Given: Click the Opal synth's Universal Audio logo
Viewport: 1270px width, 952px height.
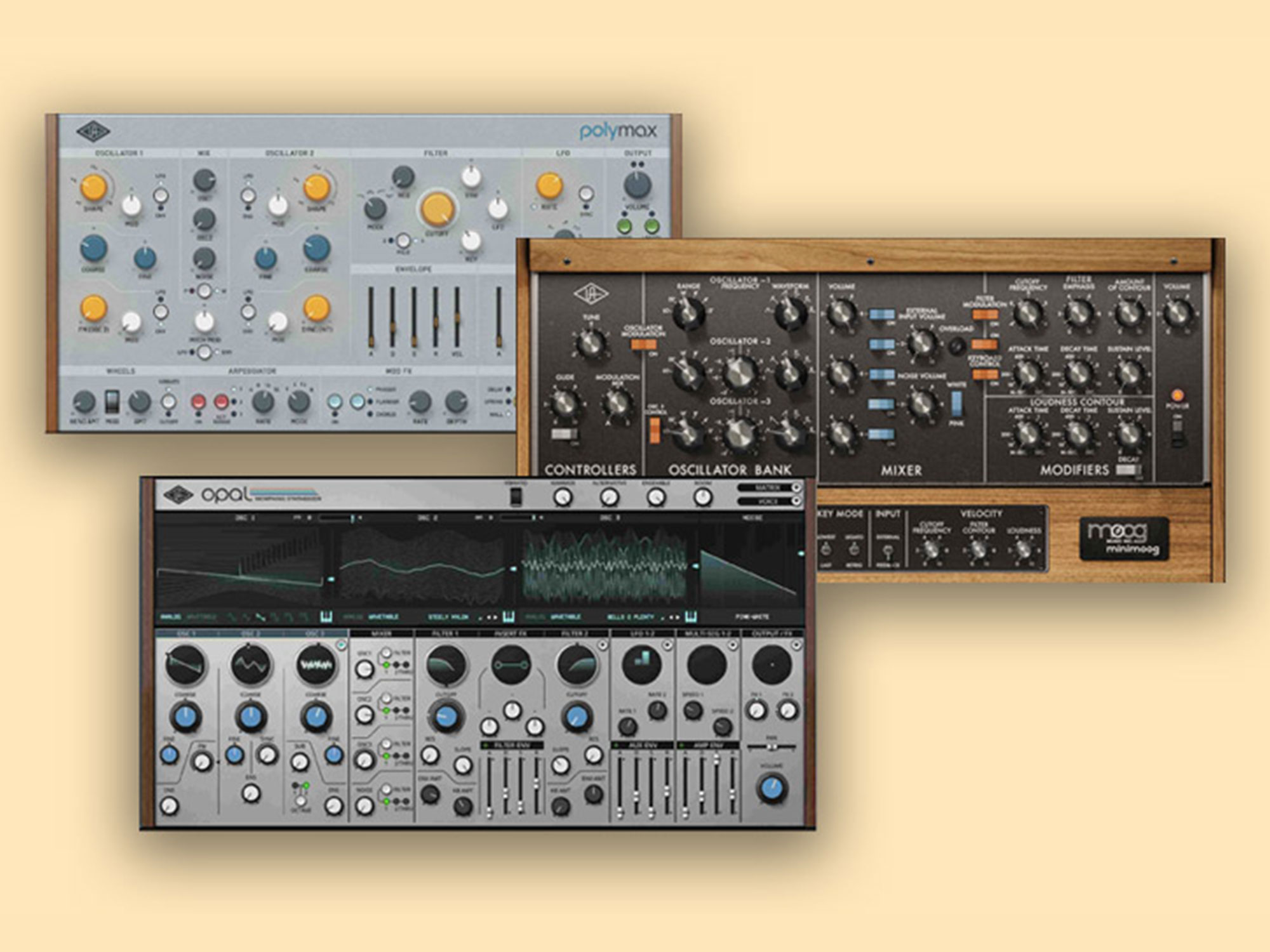Looking at the screenshot, I should point(178,495).
